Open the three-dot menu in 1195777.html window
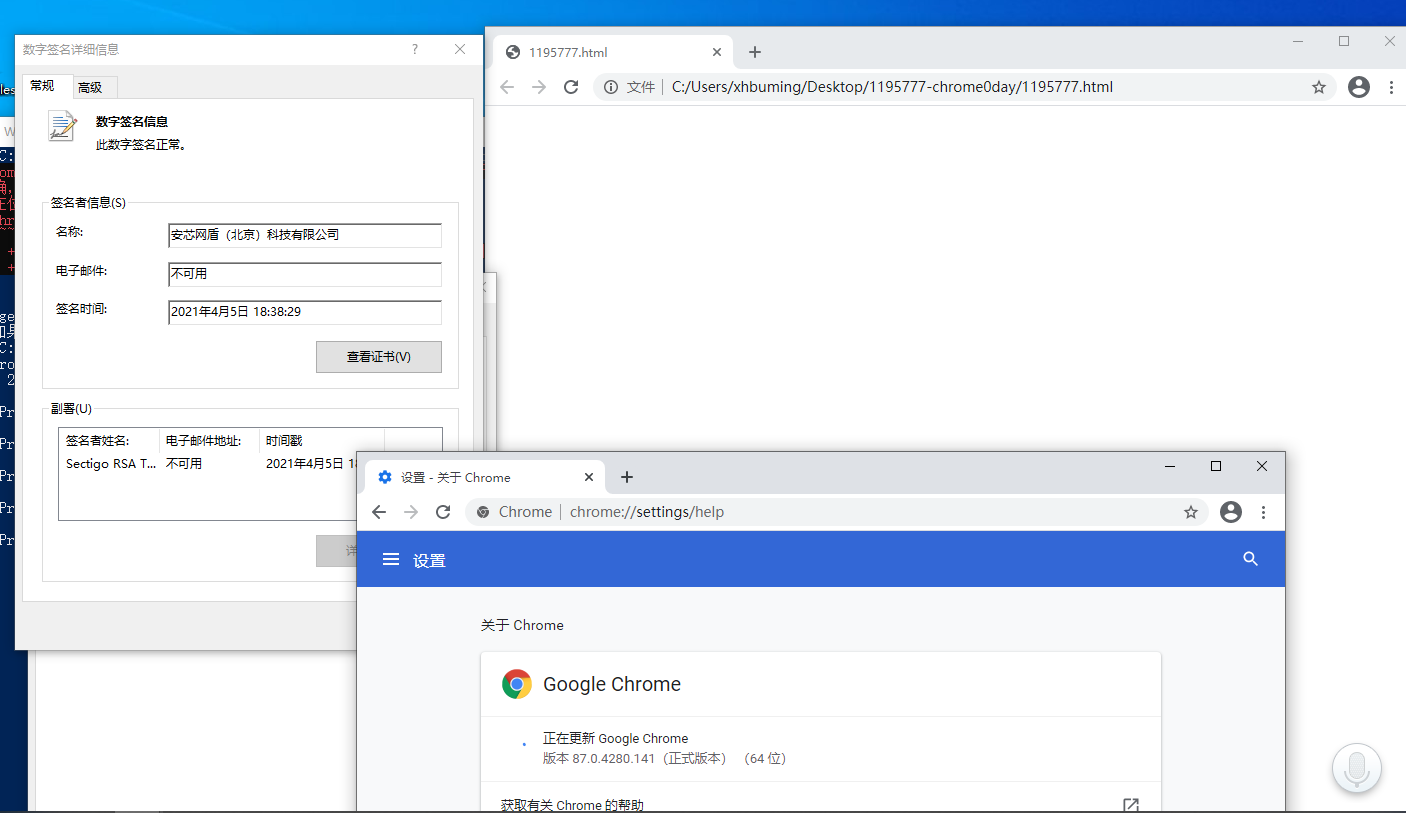Viewport: 1406px width, 813px height. (x=1391, y=87)
